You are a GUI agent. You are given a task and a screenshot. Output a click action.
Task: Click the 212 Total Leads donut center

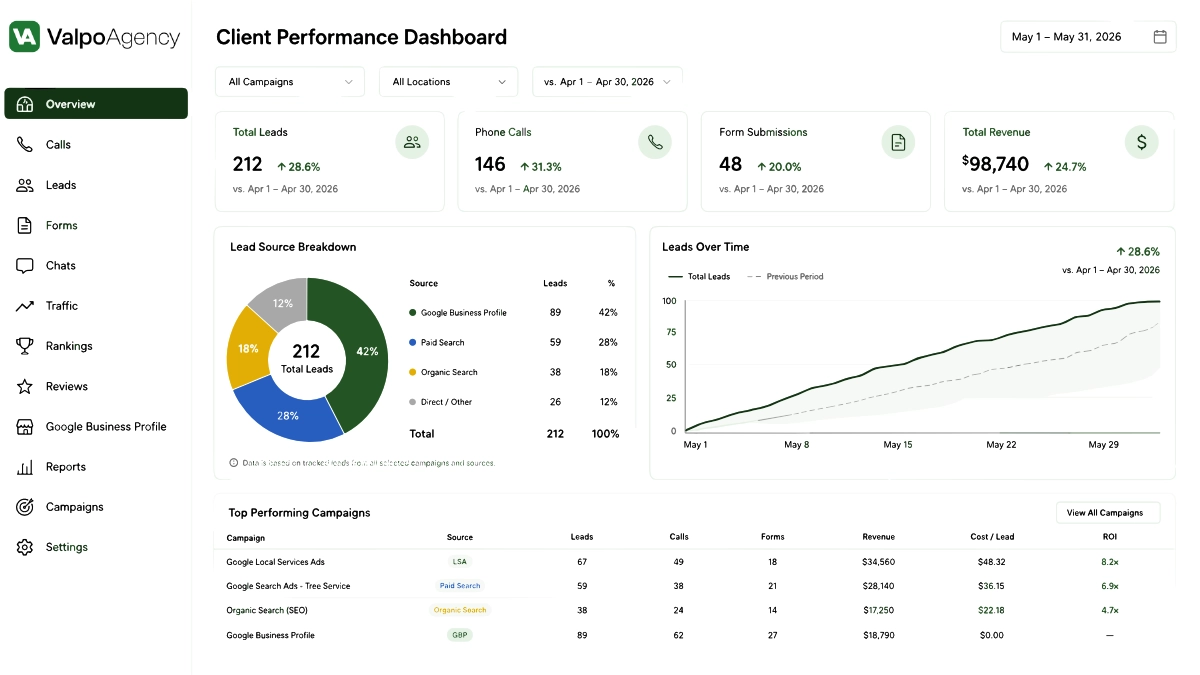306,359
